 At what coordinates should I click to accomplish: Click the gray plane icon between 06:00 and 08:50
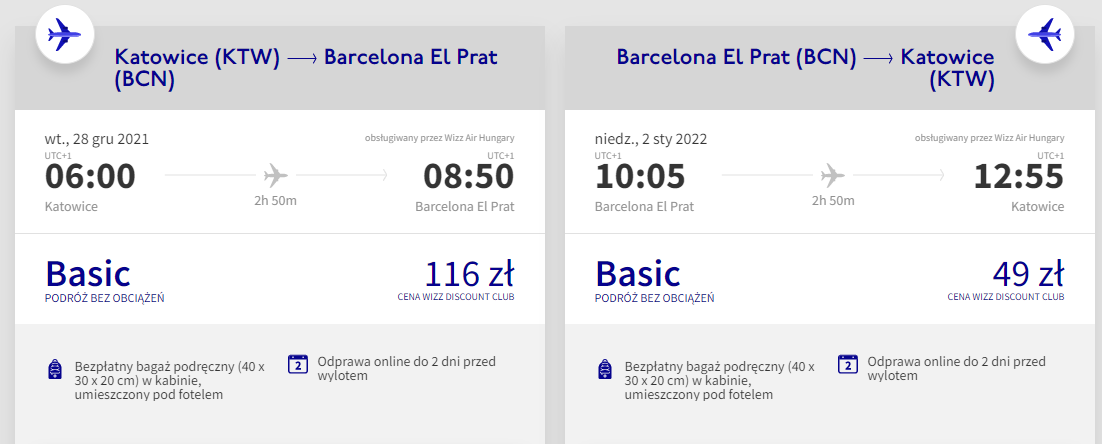[276, 176]
